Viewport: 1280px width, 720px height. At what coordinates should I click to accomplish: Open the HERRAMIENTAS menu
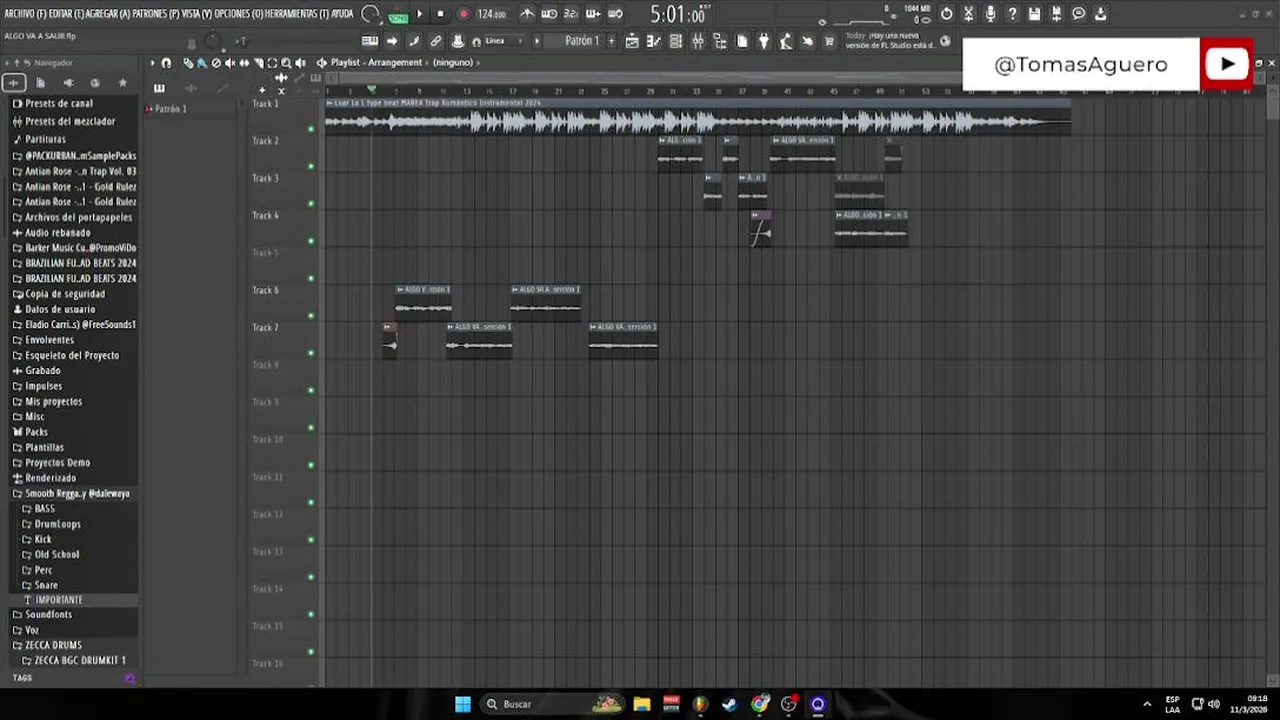[x=296, y=14]
